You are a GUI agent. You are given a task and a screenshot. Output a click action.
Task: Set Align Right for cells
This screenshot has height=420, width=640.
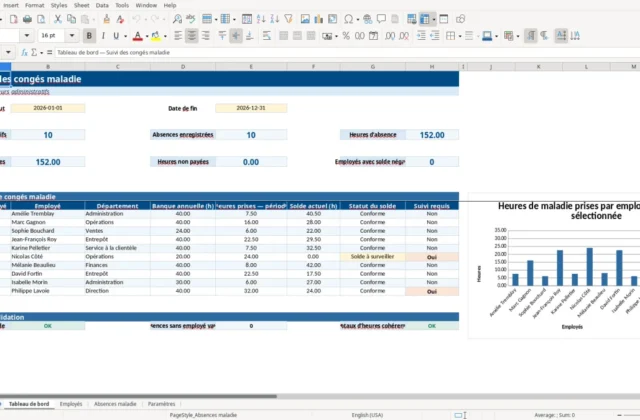(x=205, y=36)
